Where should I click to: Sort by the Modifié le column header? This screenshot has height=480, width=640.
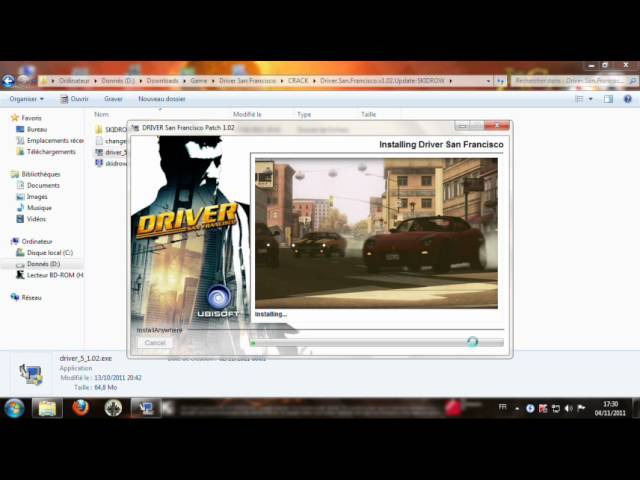(247, 114)
